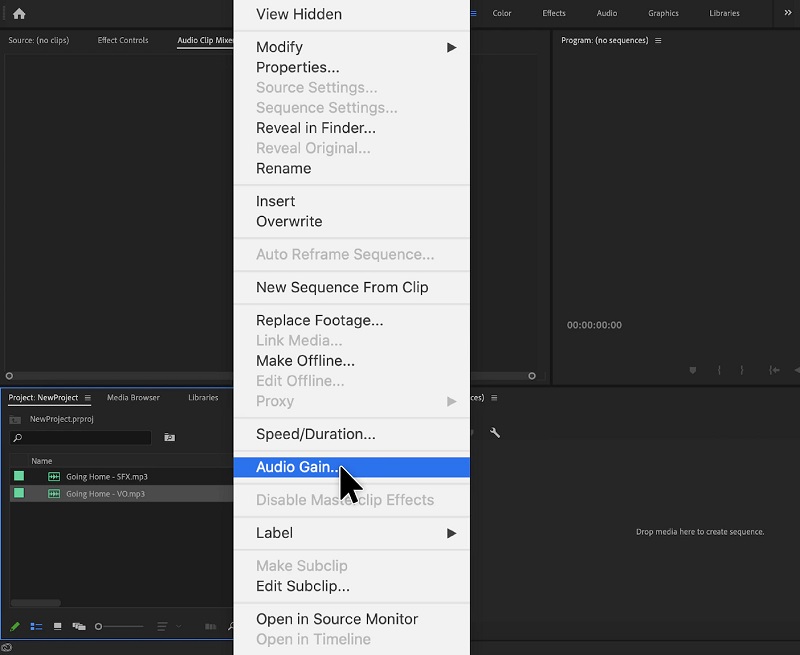Click the Home icon
800x655 pixels.
(x=18, y=14)
